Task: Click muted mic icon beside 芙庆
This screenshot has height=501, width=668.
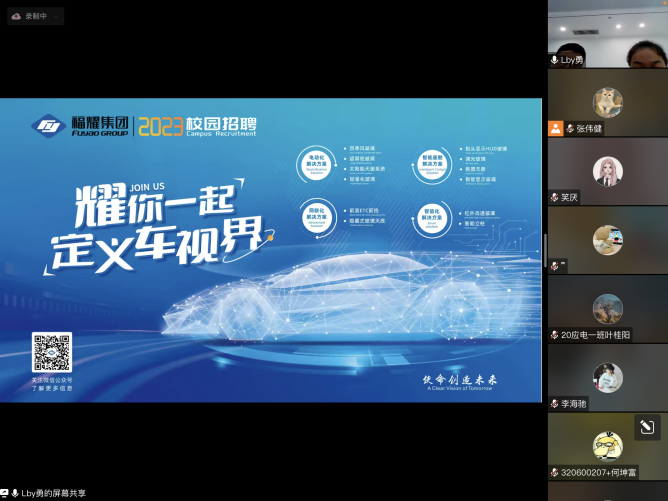Action: (x=555, y=197)
